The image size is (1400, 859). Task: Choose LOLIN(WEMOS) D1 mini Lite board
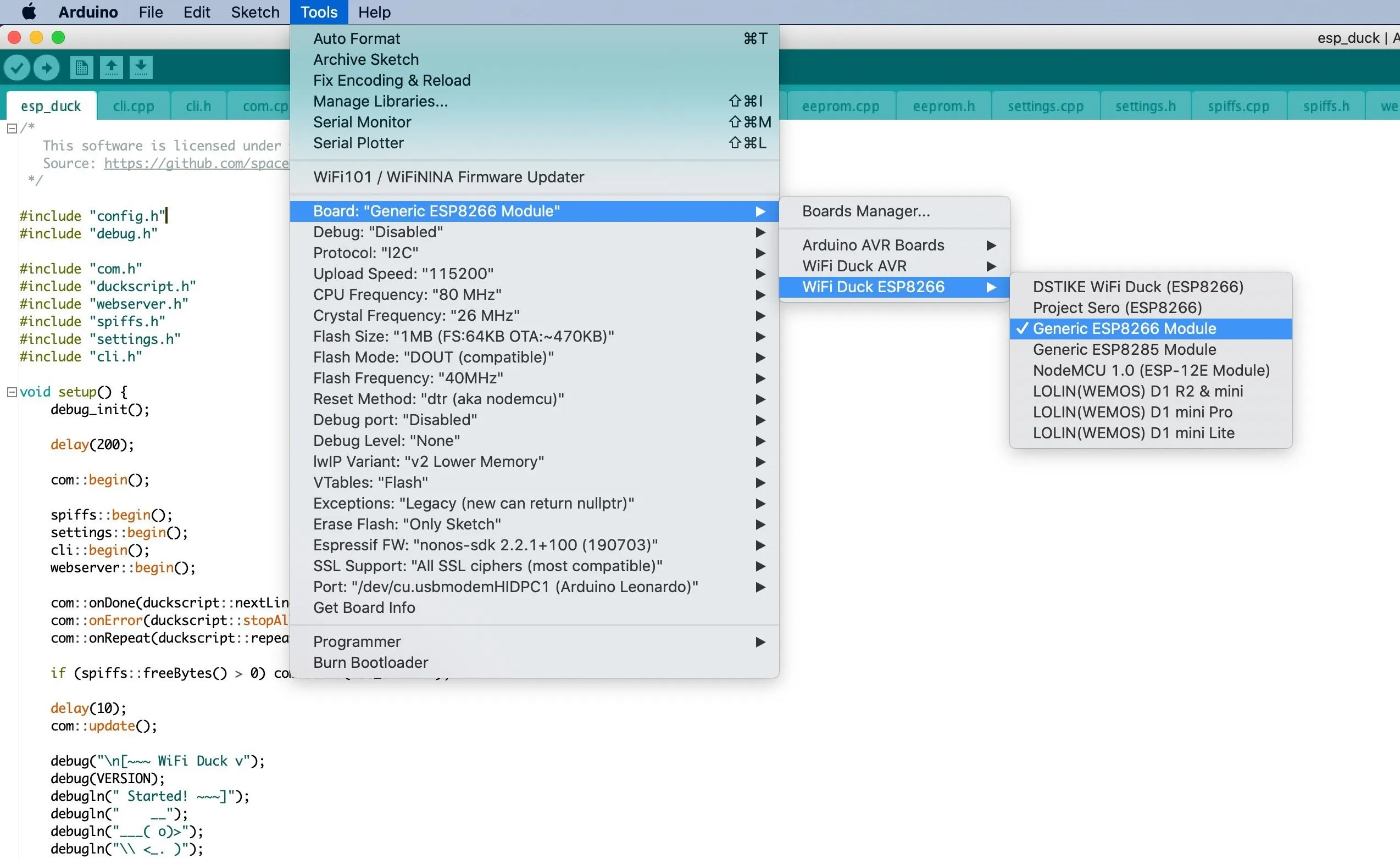pos(1151,433)
